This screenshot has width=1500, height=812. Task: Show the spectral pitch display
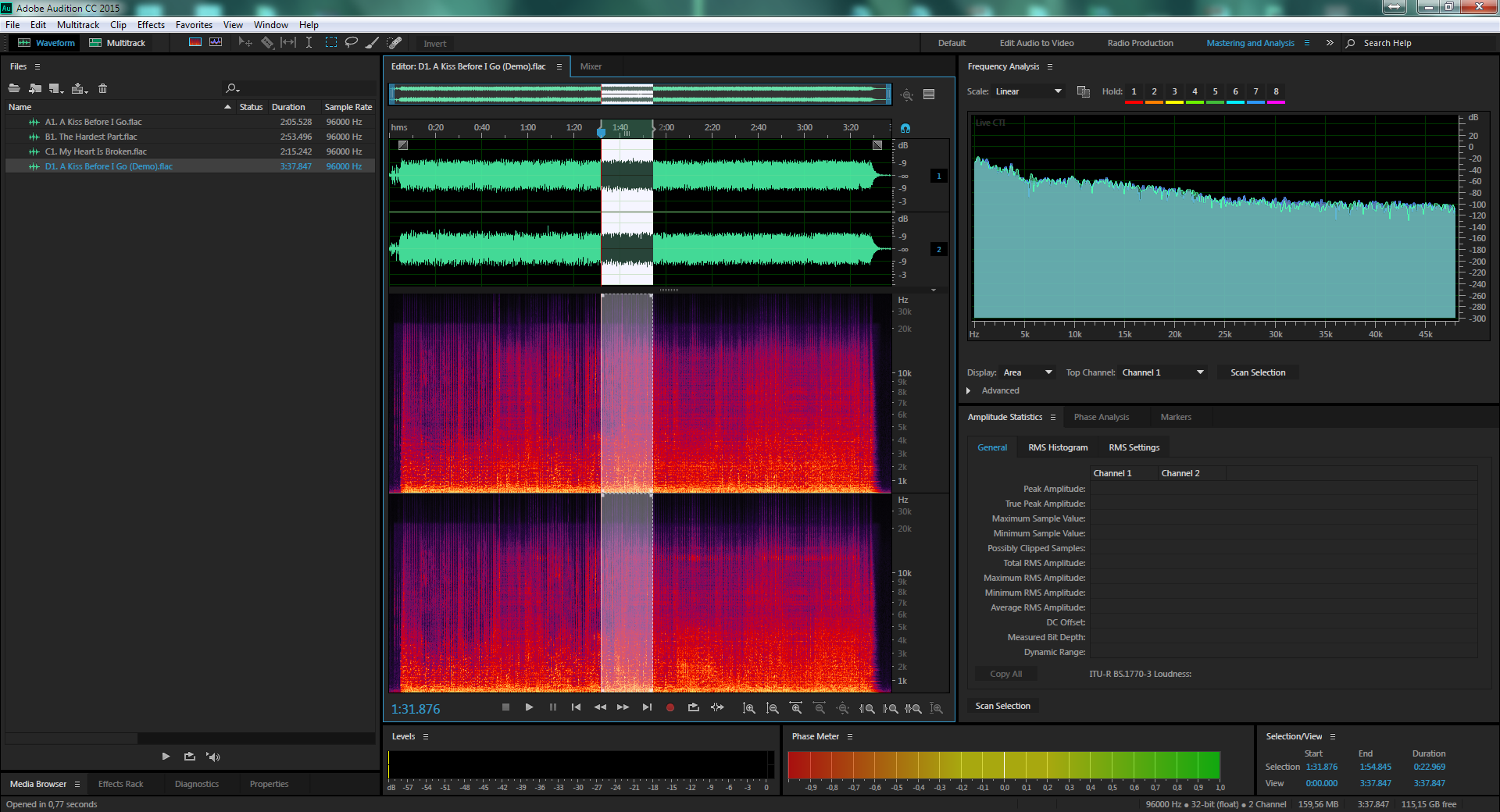[216, 42]
